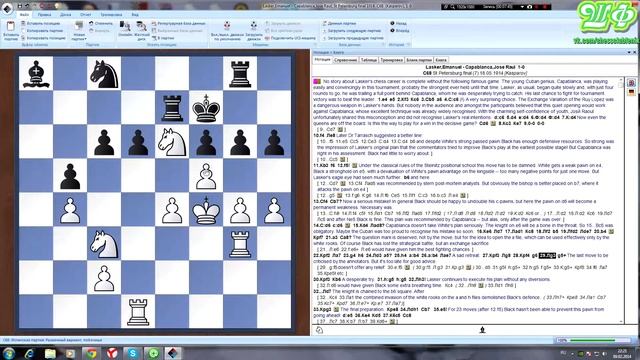Image resolution: width=640 pixels, height=360 pixels.
Task: Select the black bishop on a8
Action: pos(36,73)
